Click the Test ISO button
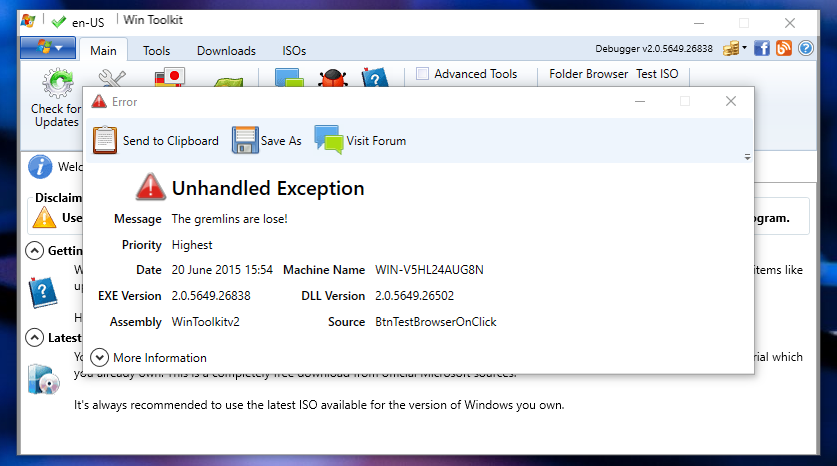This screenshot has height=466, width=837. pyautogui.click(x=657, y=74)
